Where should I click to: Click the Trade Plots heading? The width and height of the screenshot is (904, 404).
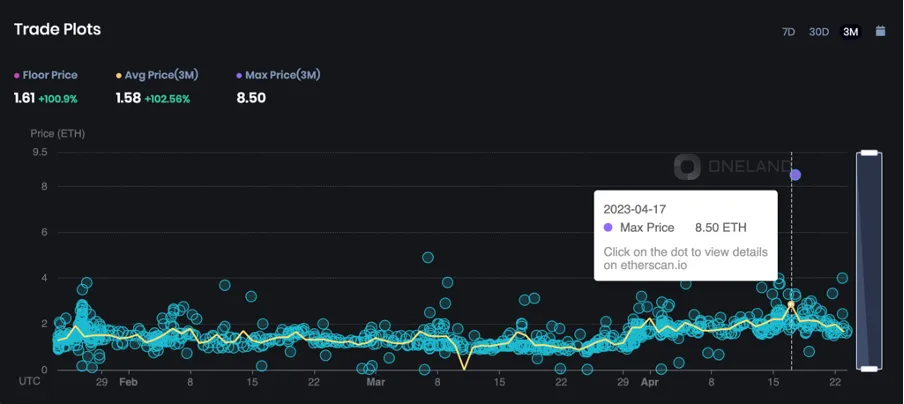pyautogui.click(x=57, y=30)
